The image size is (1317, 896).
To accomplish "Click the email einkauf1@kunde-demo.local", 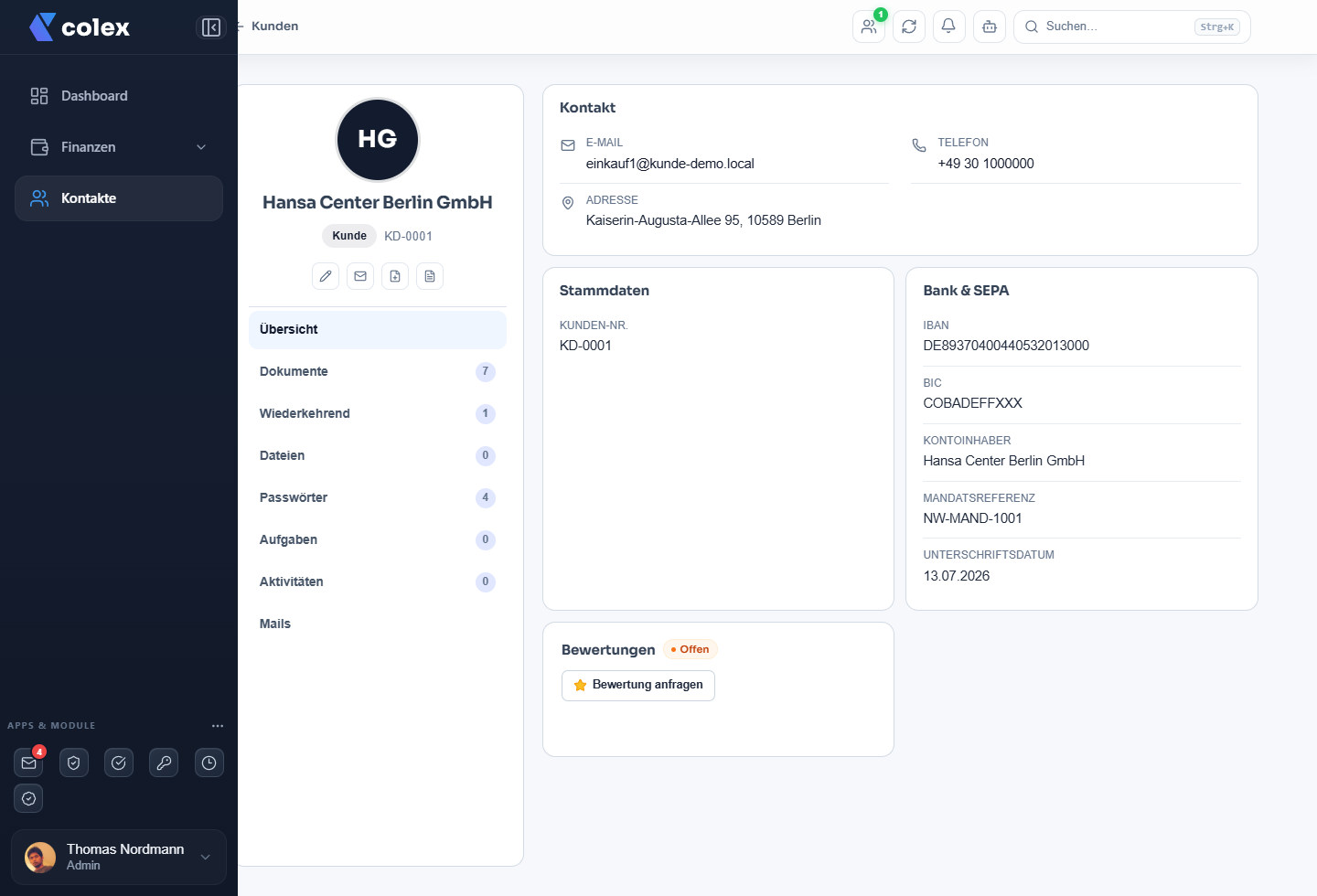I will [x=670, y=164].
